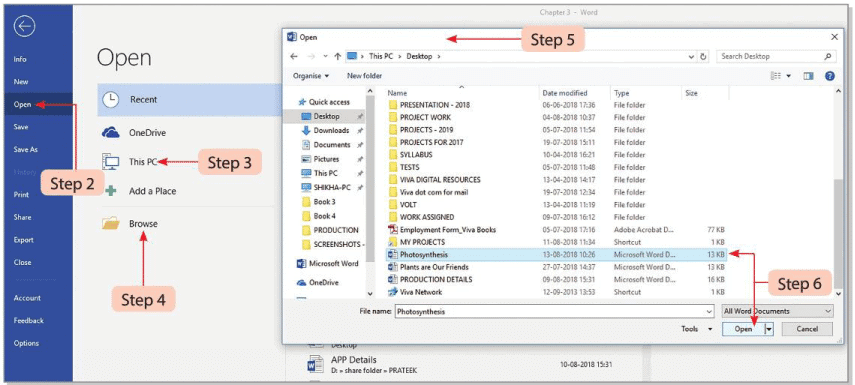Click the Add a Place plus icon
The image size is (855, 385).
click(111, 191)
